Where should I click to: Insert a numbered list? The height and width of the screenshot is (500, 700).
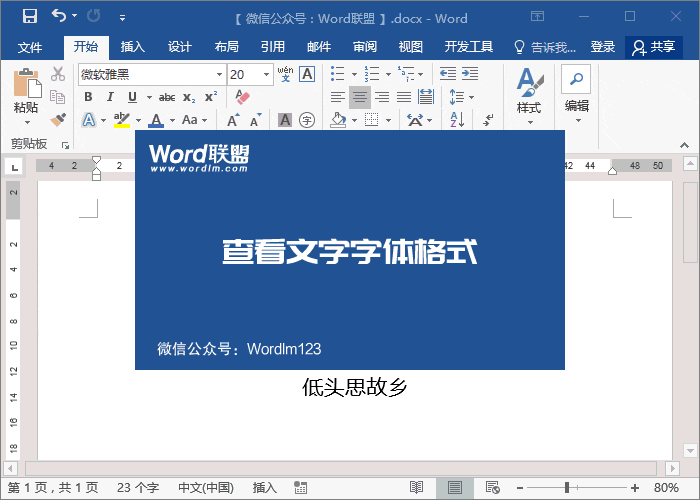371,74
